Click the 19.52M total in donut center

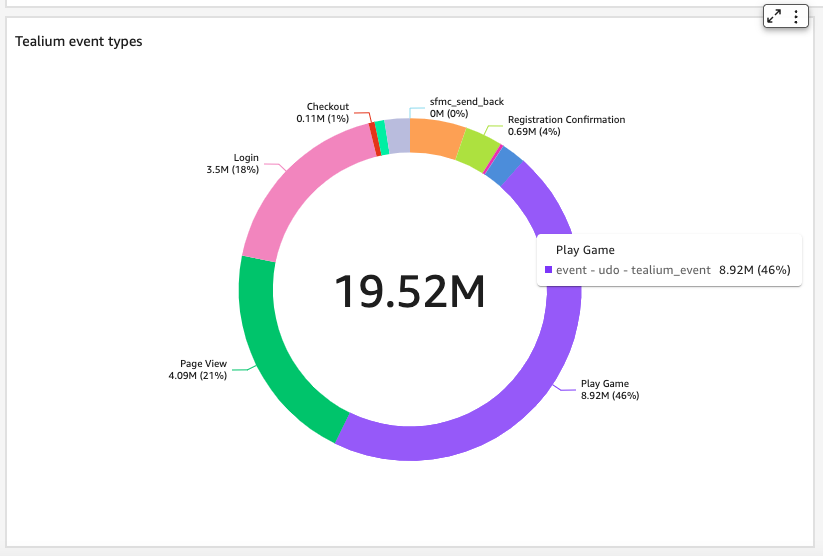point(409,291)
